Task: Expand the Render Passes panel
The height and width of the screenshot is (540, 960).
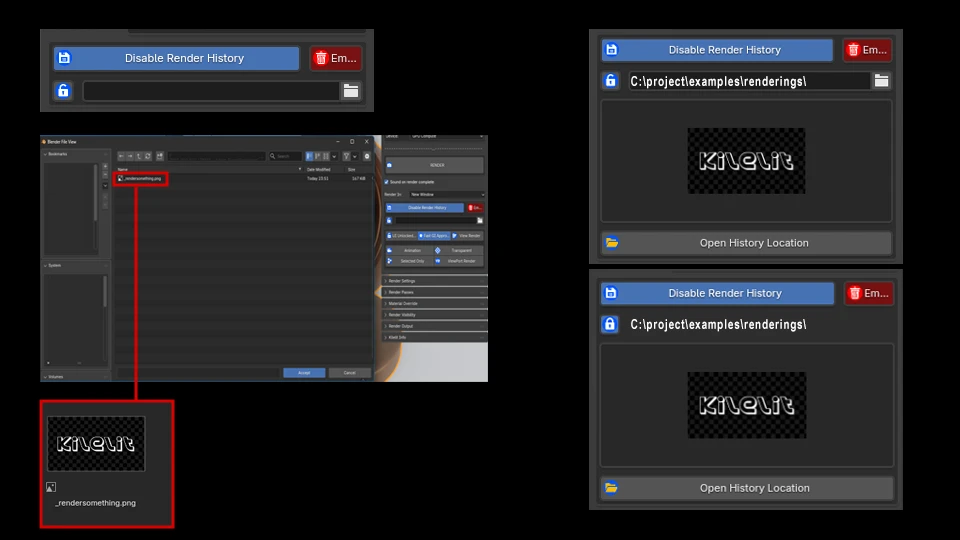Action: tap(435, 292)
